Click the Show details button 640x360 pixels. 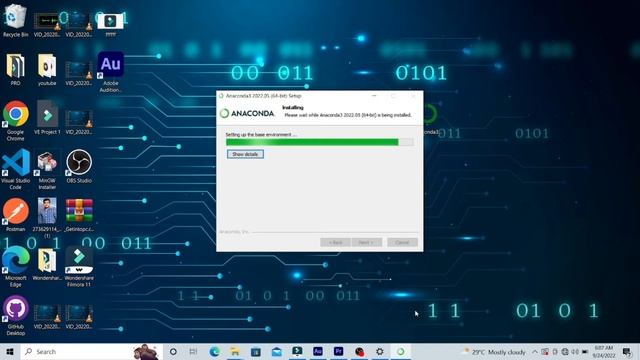245,154
